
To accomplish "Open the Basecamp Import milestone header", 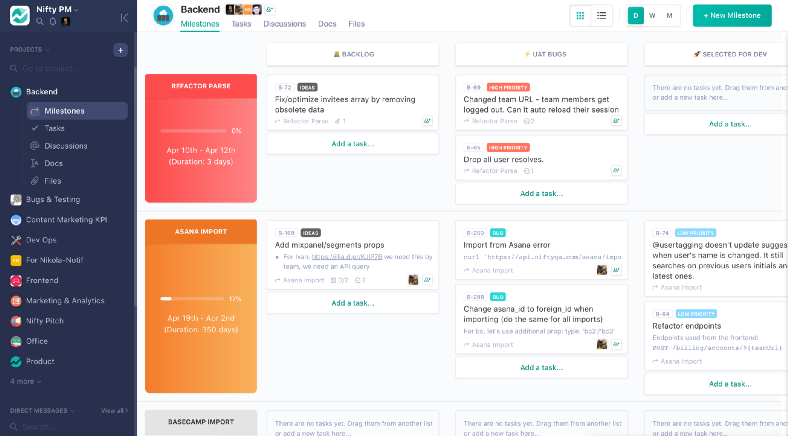I will 201,422.
